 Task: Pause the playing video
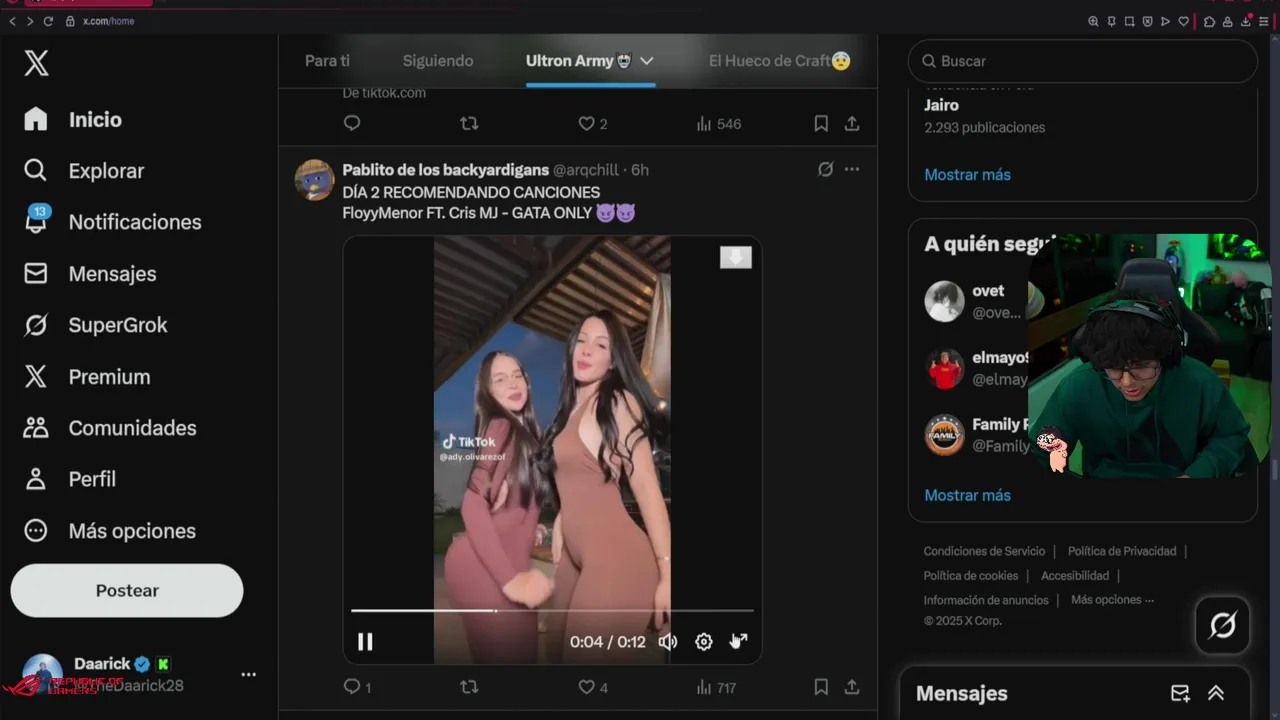[365, 642]
